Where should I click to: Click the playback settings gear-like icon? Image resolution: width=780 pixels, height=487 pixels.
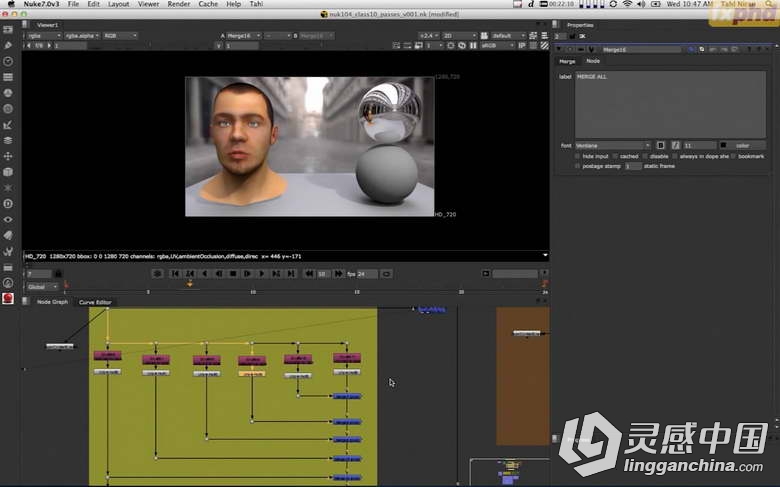(x=158, y=274)
